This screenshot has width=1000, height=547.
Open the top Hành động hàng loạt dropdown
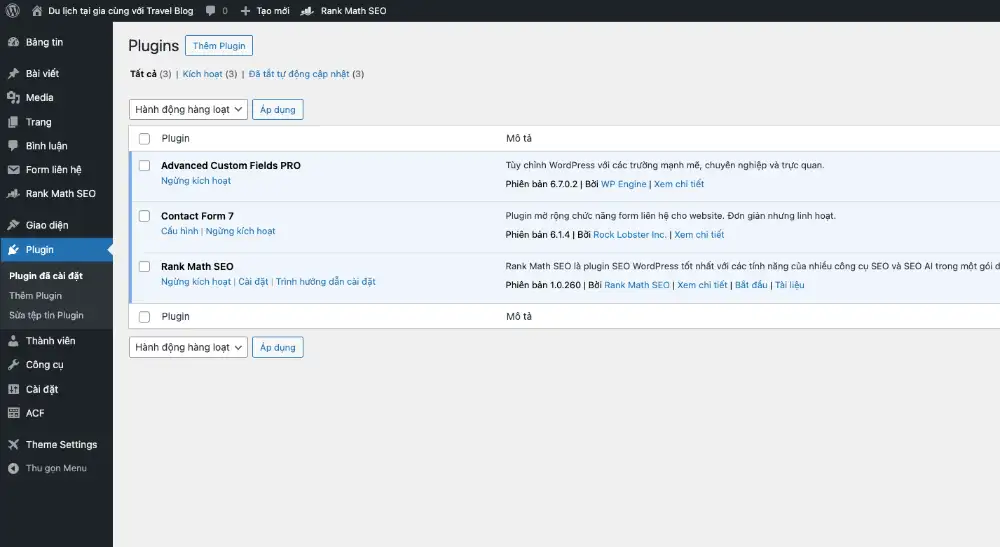(x=188, y=109)
